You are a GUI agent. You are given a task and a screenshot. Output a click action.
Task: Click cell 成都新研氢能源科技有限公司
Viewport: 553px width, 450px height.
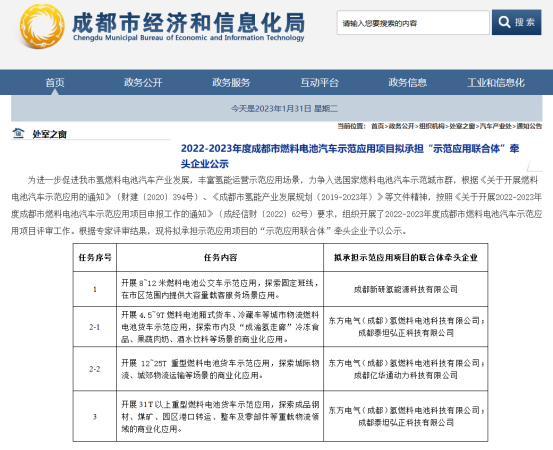tap(406, 289)
